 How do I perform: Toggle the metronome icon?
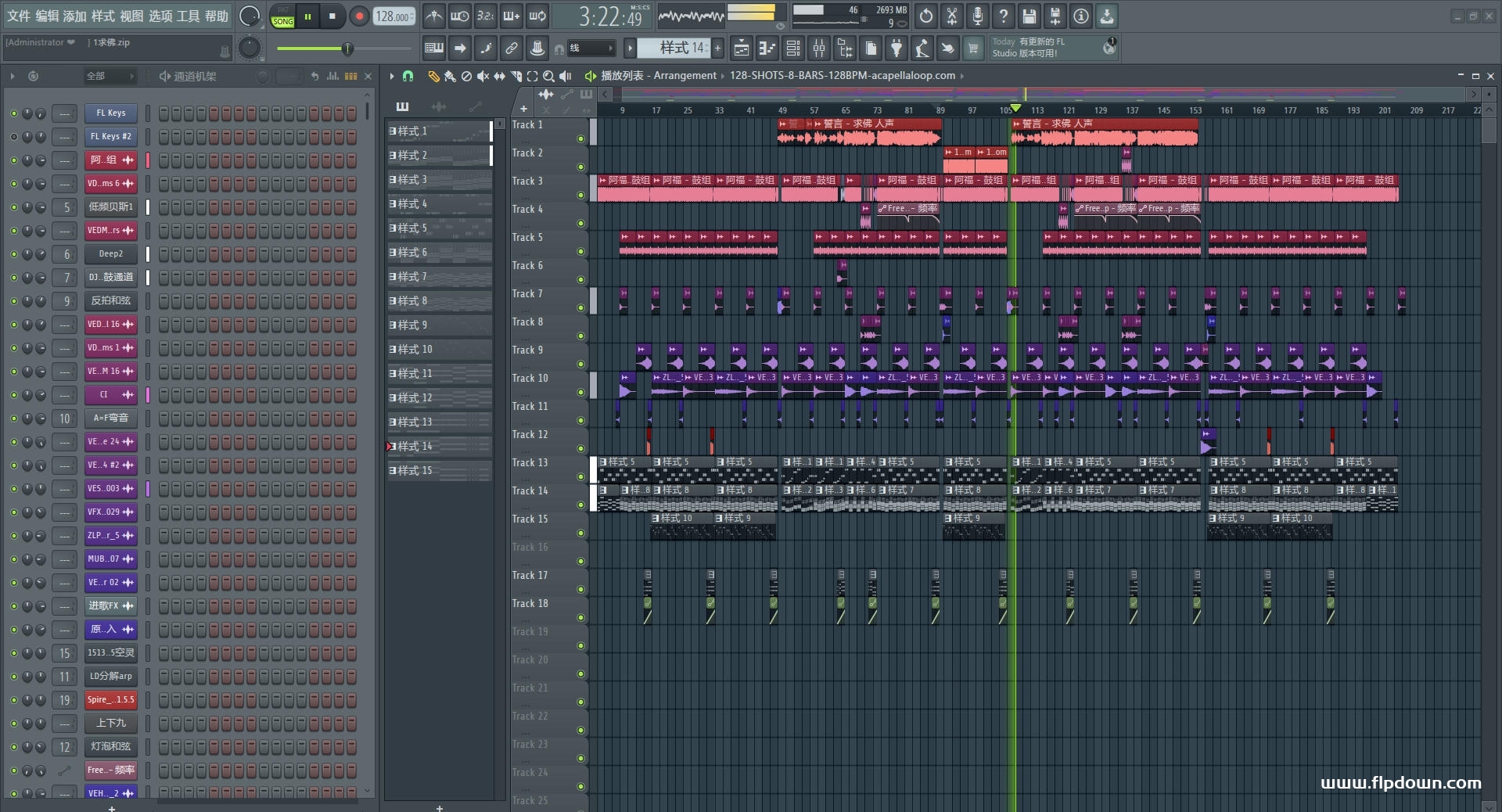click(x=434, y=16)
